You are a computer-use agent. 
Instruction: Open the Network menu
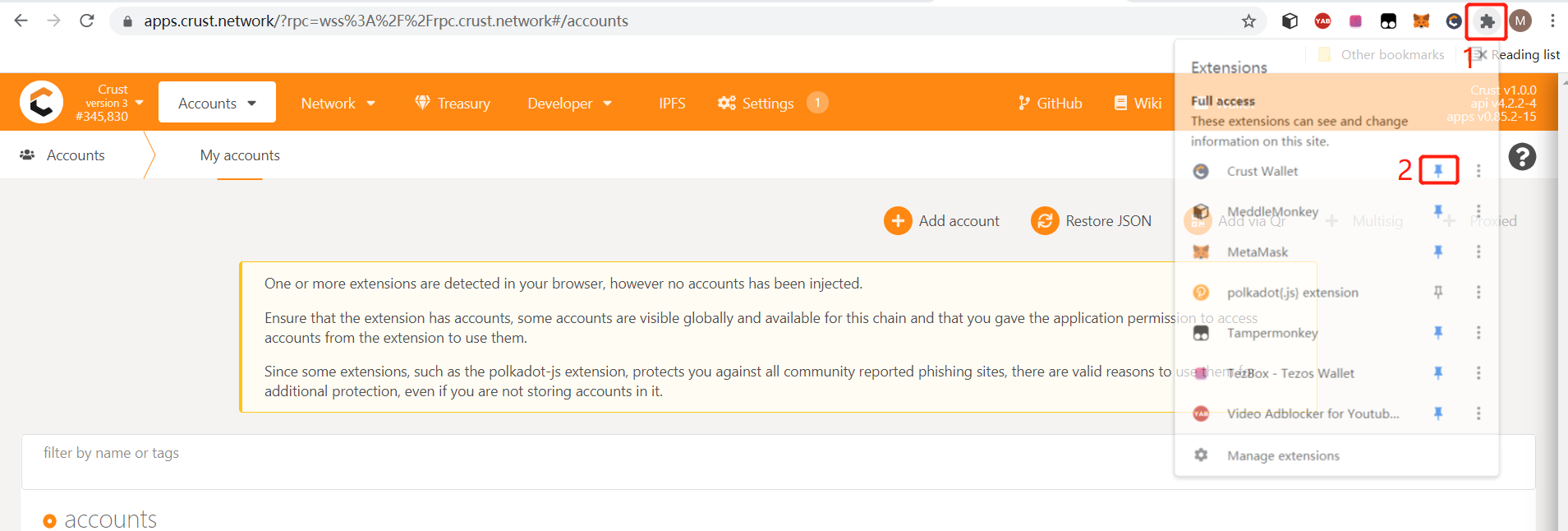338,103
